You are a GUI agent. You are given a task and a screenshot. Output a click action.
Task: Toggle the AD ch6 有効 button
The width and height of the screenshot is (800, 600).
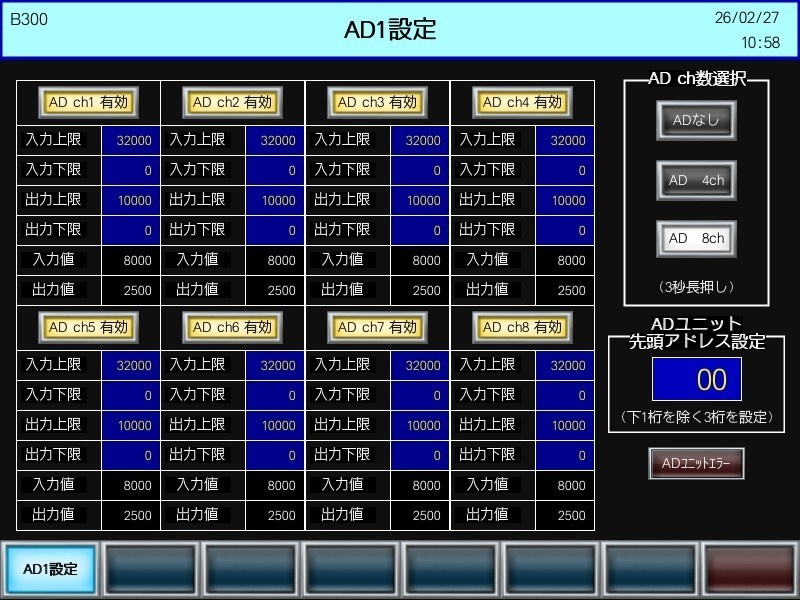(233, 328)
